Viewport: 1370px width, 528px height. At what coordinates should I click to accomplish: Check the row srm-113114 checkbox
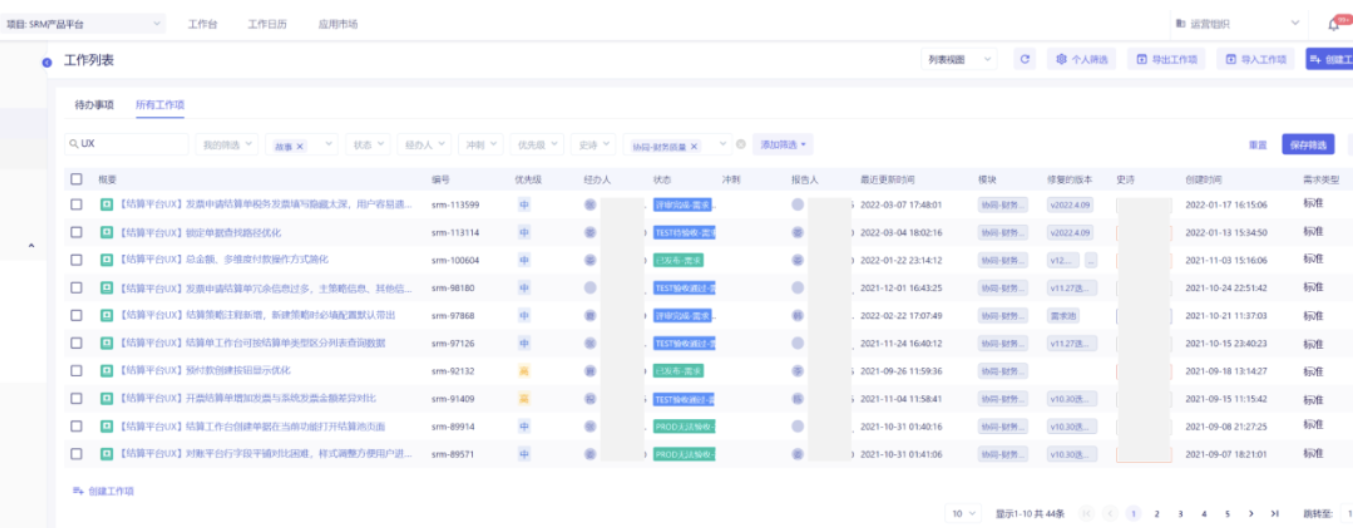click(77, 232)
